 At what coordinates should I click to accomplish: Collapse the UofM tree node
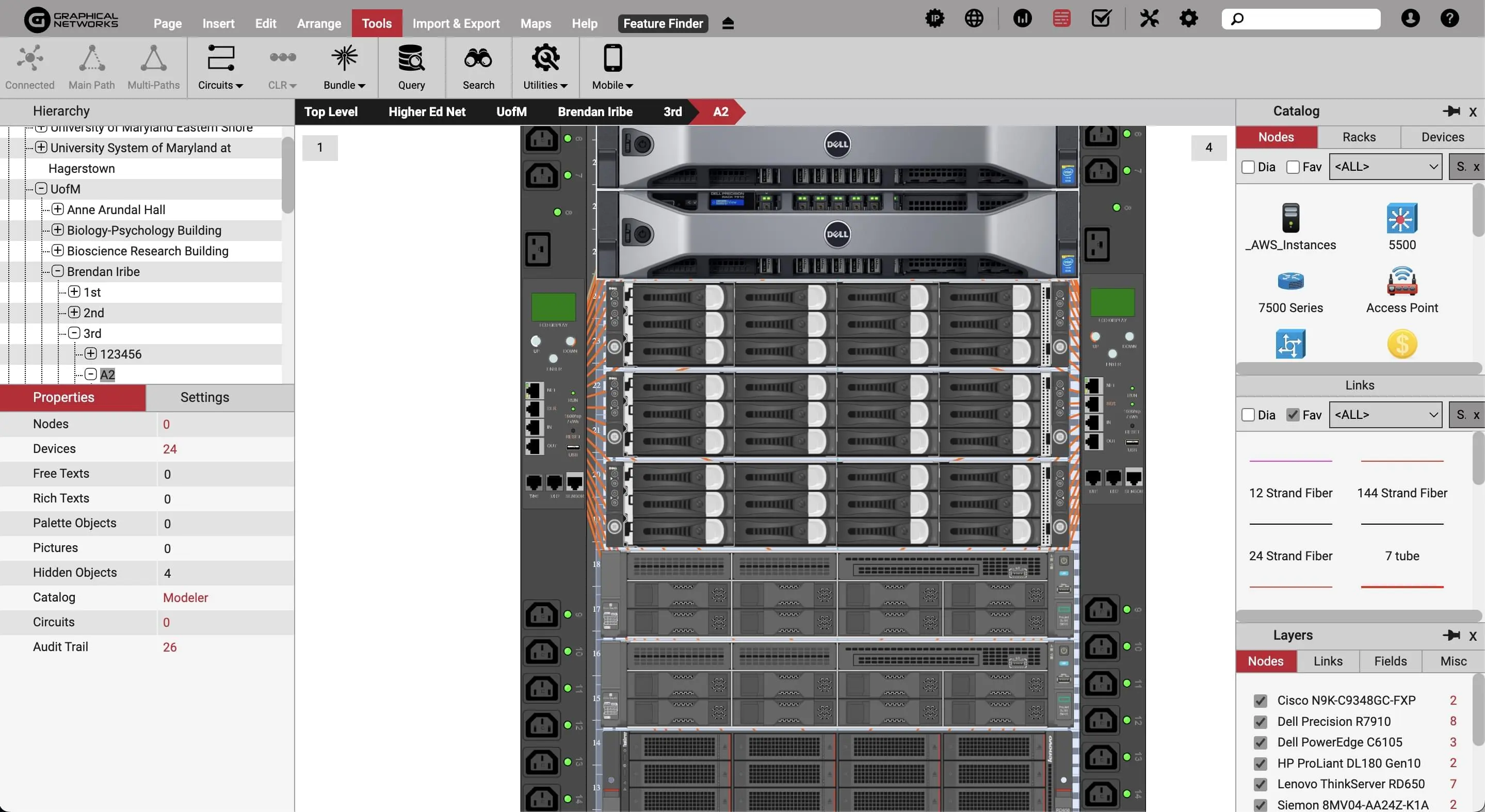click(x=41, y=188)
